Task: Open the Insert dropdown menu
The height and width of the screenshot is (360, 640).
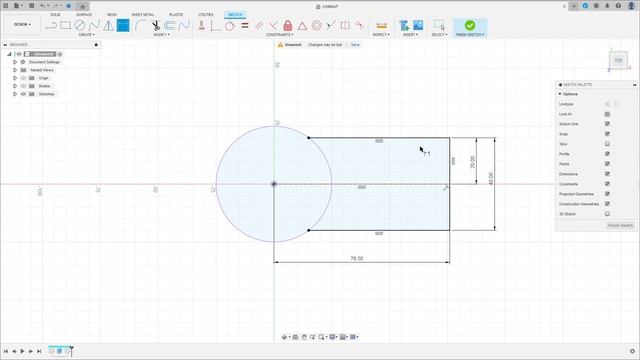Action: pos(411,35)
